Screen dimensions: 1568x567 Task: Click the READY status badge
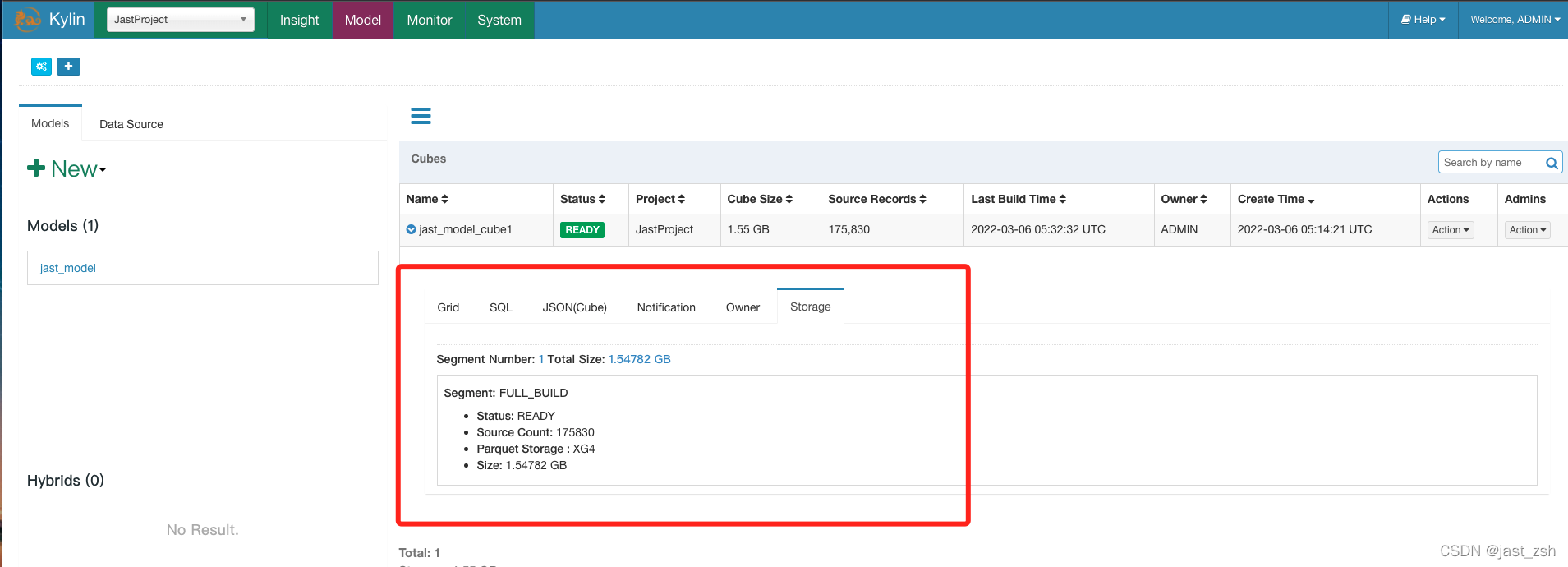(582, 230)
